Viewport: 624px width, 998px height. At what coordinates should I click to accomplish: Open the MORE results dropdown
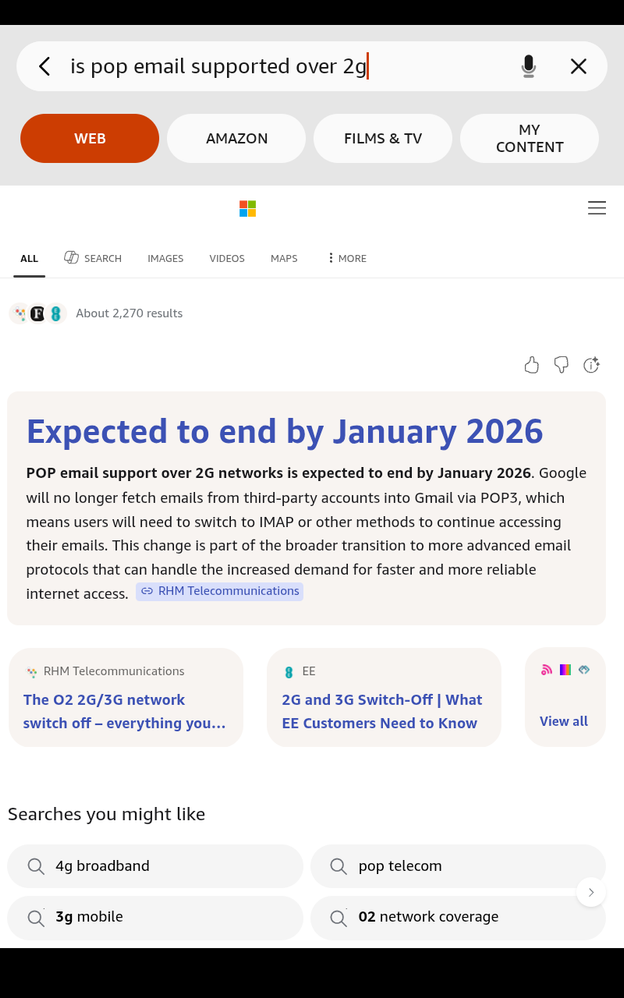(345, 258)
